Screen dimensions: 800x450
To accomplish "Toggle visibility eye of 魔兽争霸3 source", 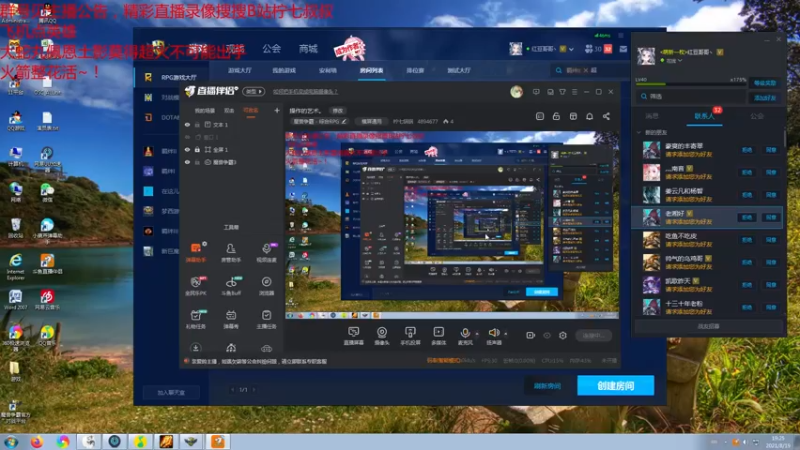I will click(x=187, y=162).
